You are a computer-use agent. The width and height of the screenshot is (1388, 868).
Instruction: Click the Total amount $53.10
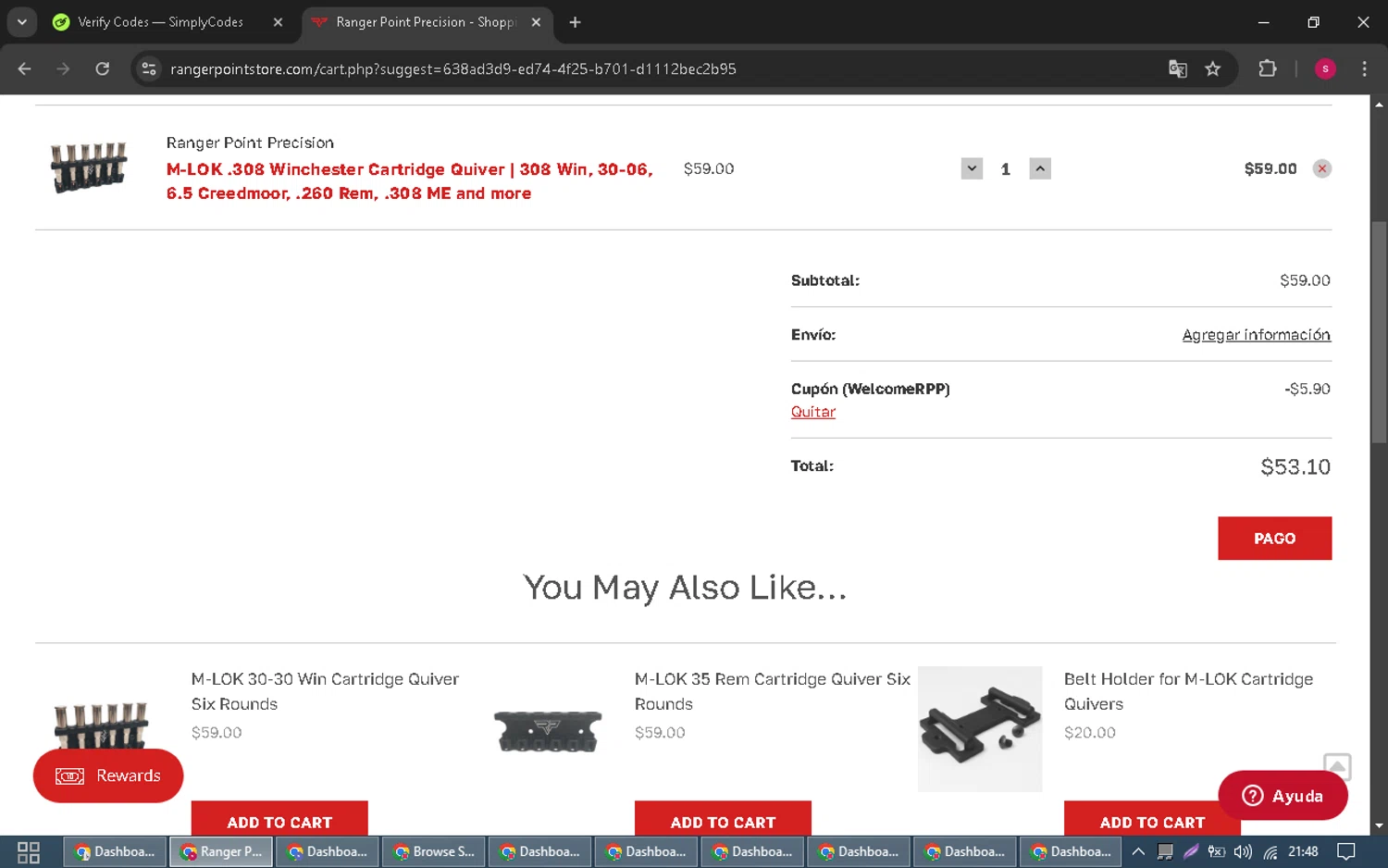coord(1295,467)
